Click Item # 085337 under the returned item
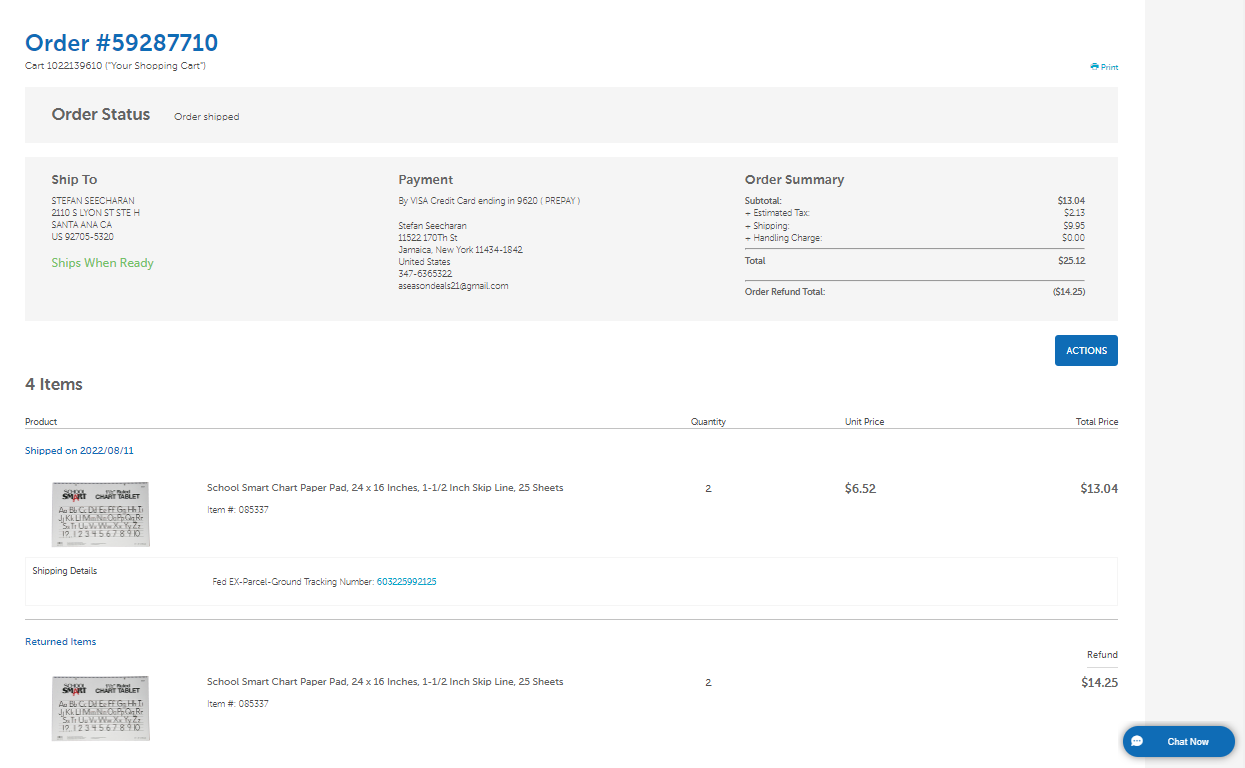Screen dimensions: 1245x768 [238, 704]
